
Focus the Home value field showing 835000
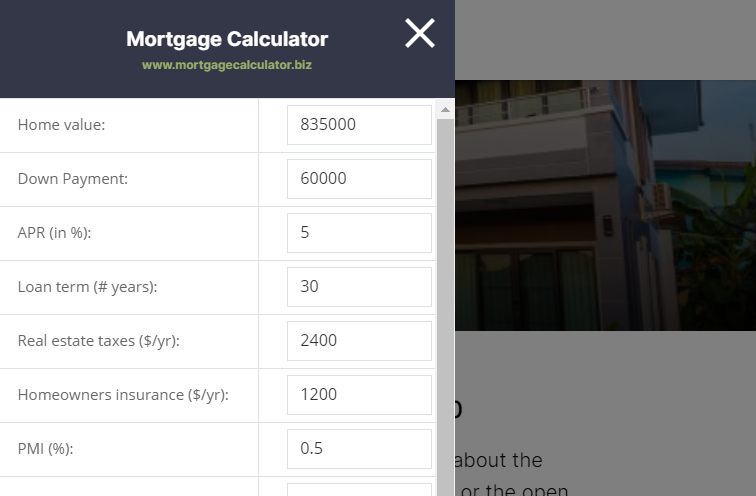[359, 125]
